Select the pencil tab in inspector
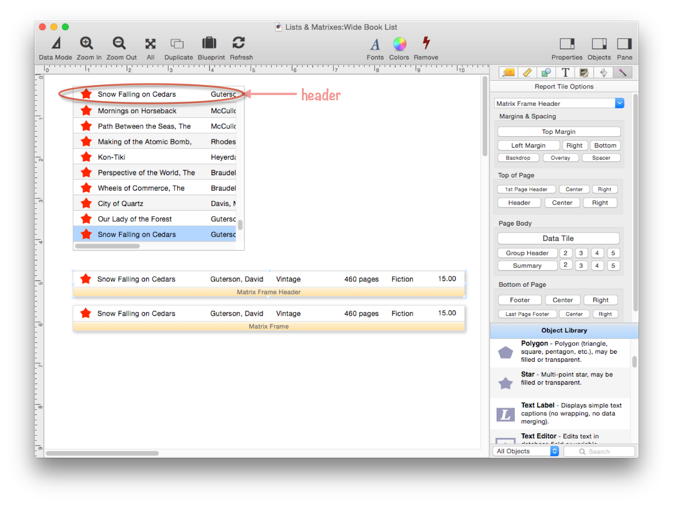673x506 pixels. tap(527, 73)
